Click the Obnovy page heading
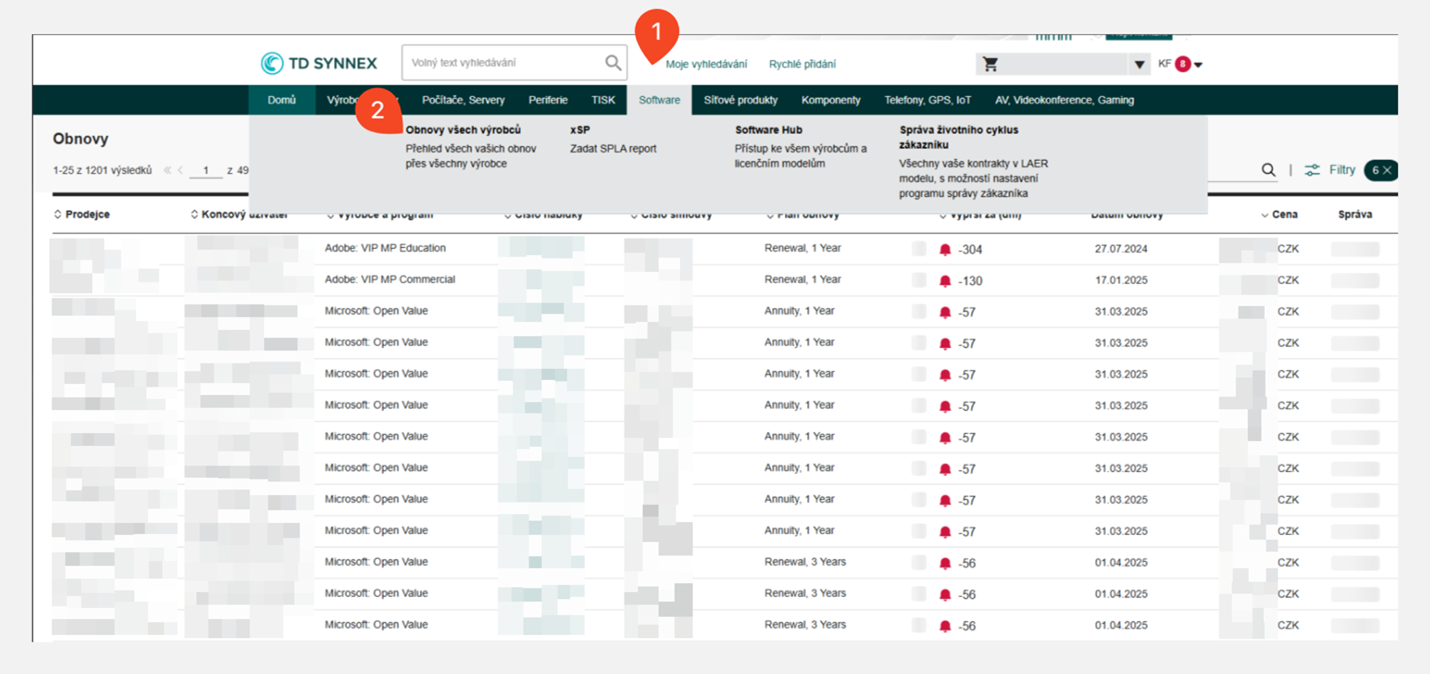 (81, 139)
